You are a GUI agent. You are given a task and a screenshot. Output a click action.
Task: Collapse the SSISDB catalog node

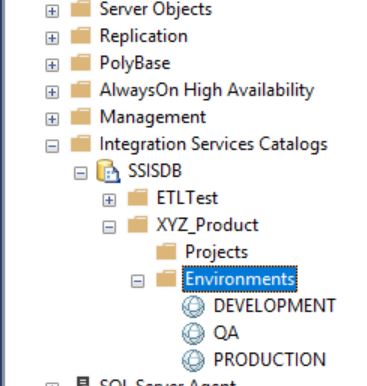(x=81, y=173)
